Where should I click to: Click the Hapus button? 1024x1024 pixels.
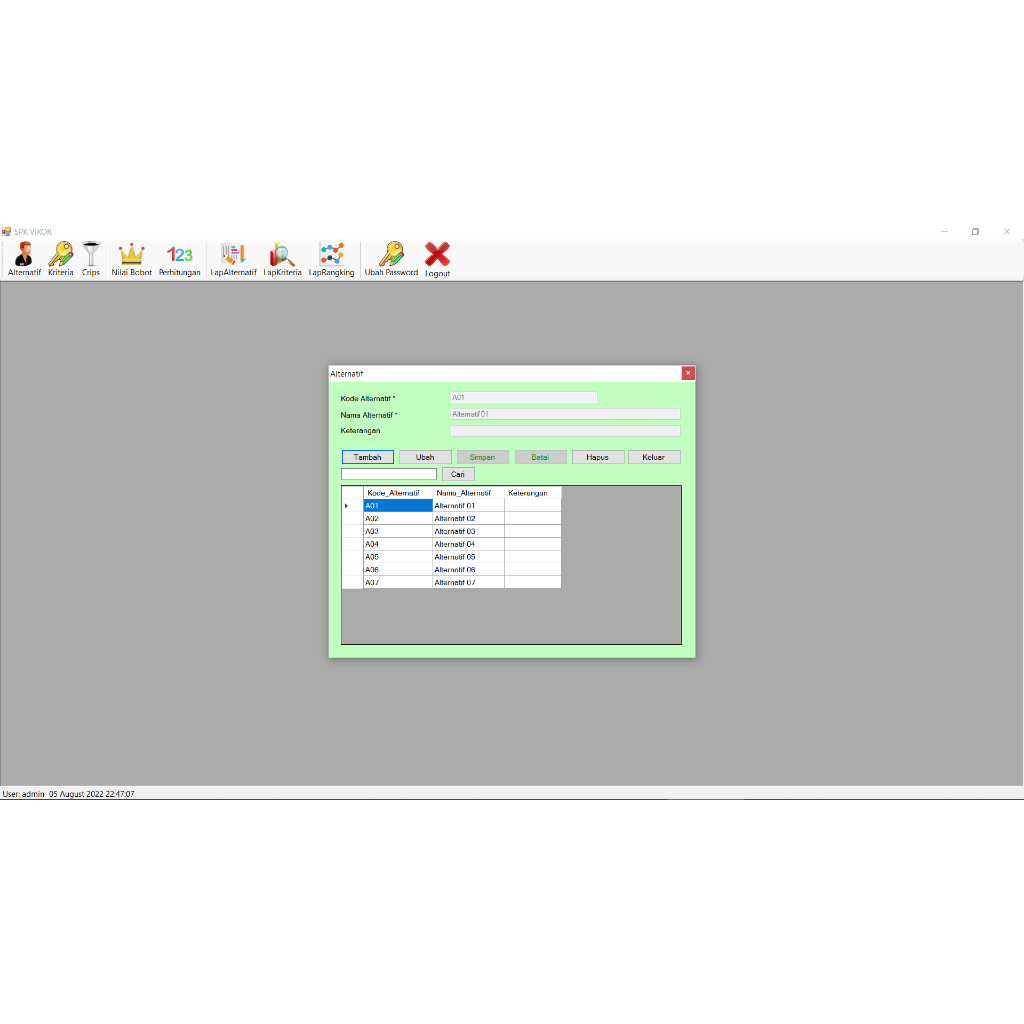597,456
